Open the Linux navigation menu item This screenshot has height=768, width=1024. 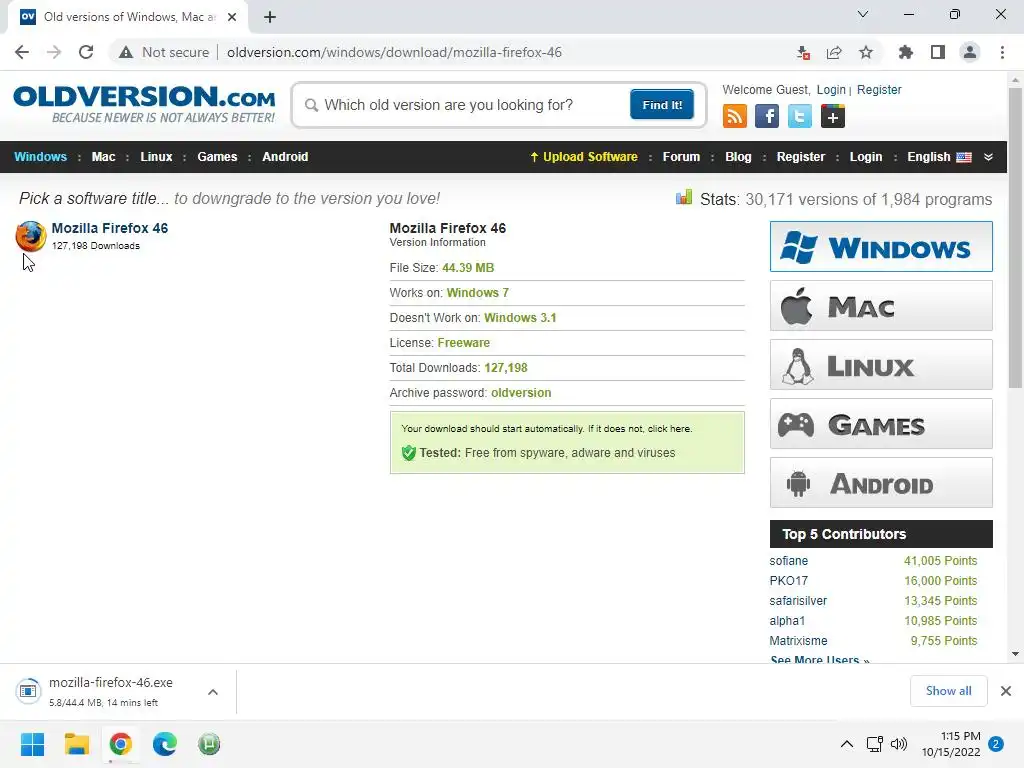(156, 157)
